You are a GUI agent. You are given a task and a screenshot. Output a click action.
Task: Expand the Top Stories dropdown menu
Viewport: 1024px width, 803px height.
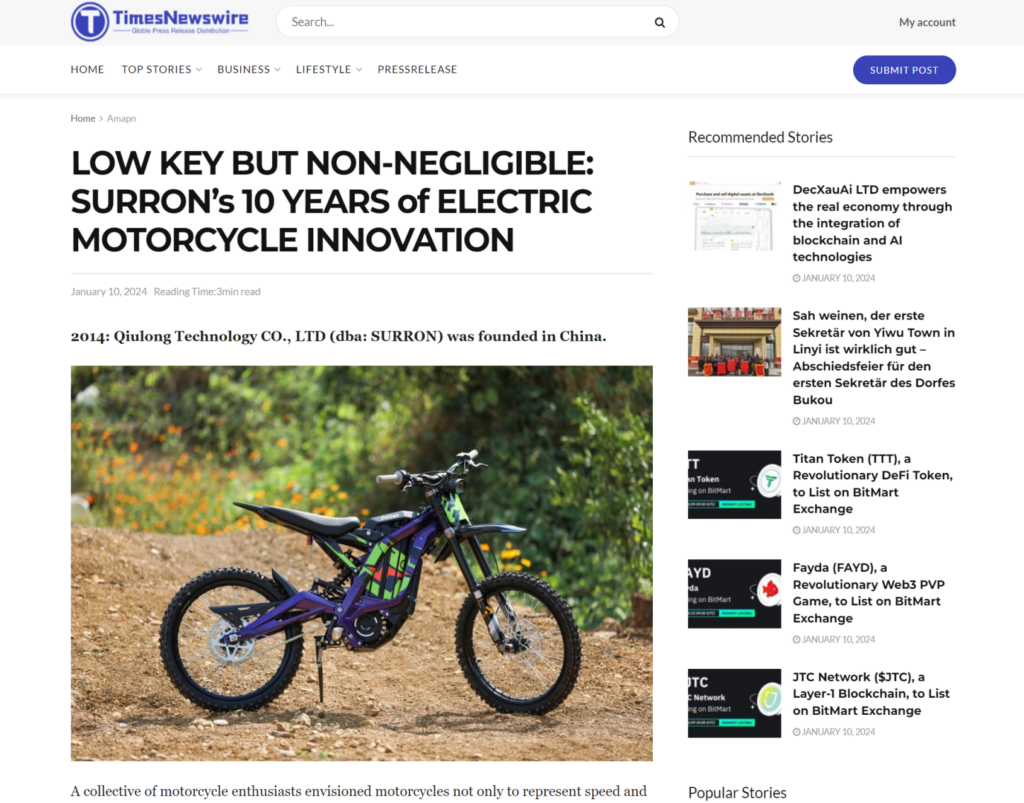click(161, 69)
